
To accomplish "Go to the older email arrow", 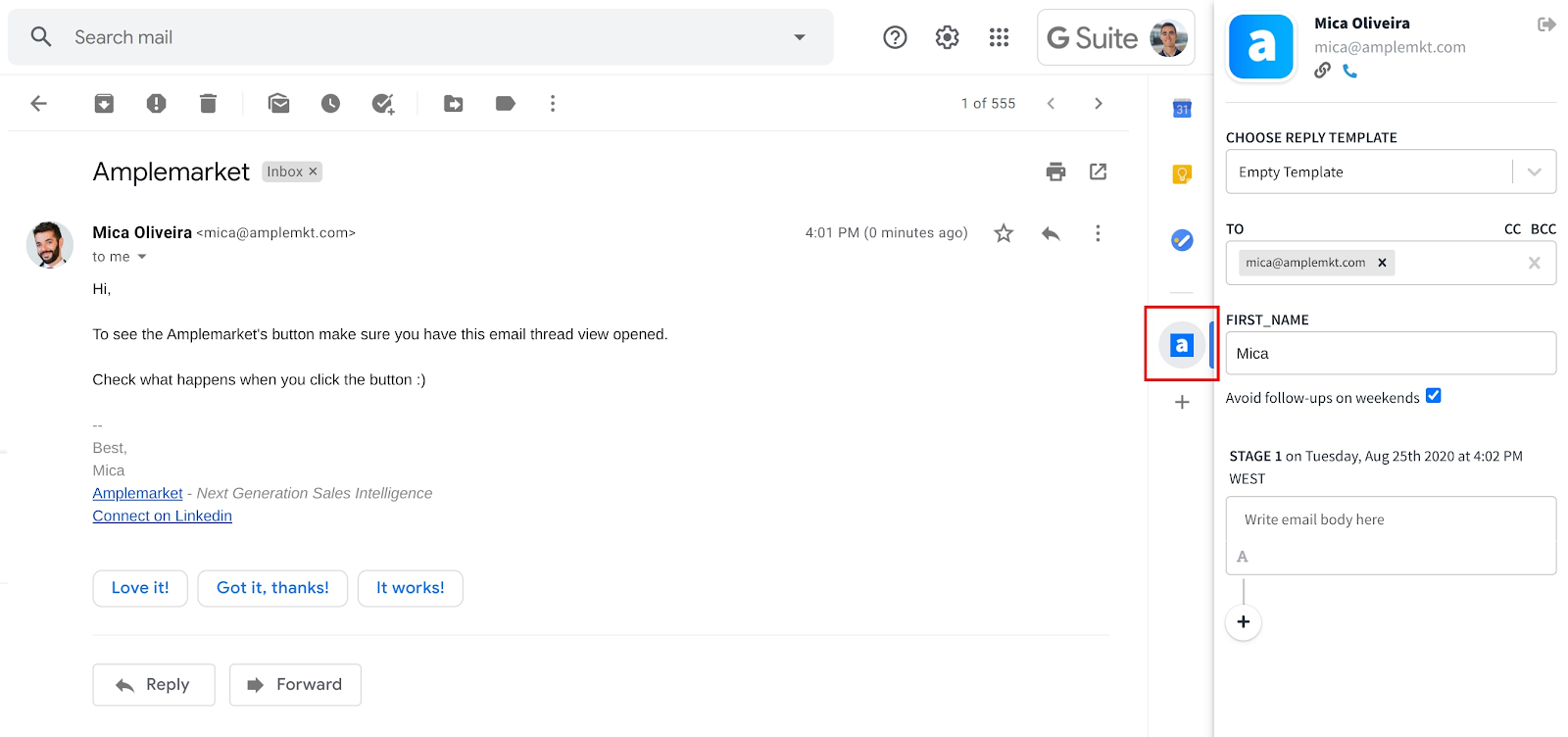I will 1099,103.
